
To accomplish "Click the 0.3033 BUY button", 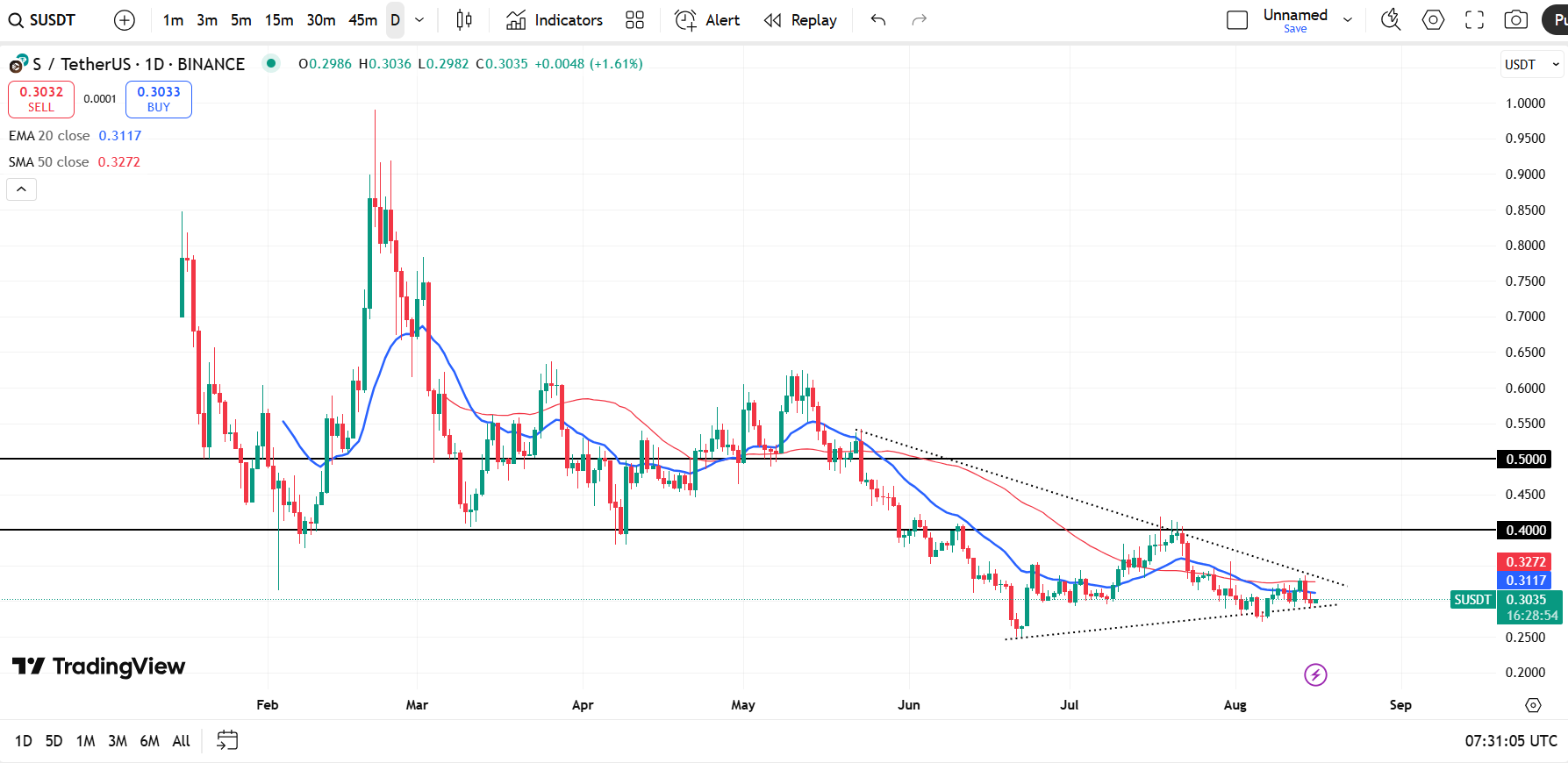I will [159, 99].
